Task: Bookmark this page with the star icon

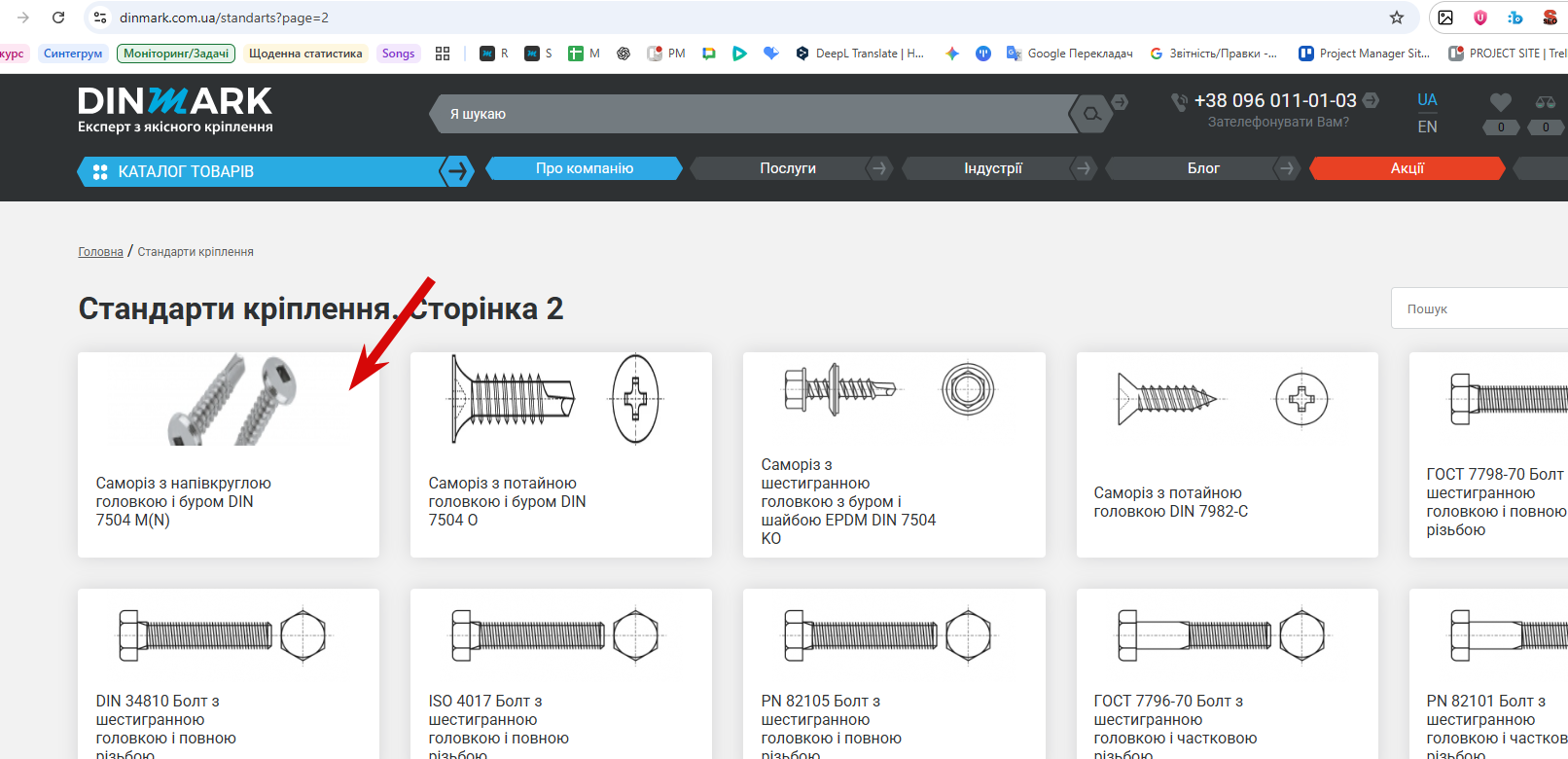Action: (1397, 18)
